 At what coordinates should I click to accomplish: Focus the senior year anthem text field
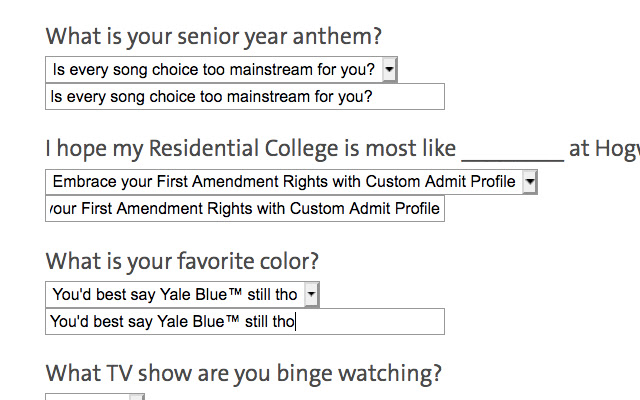tap(244, 97)
